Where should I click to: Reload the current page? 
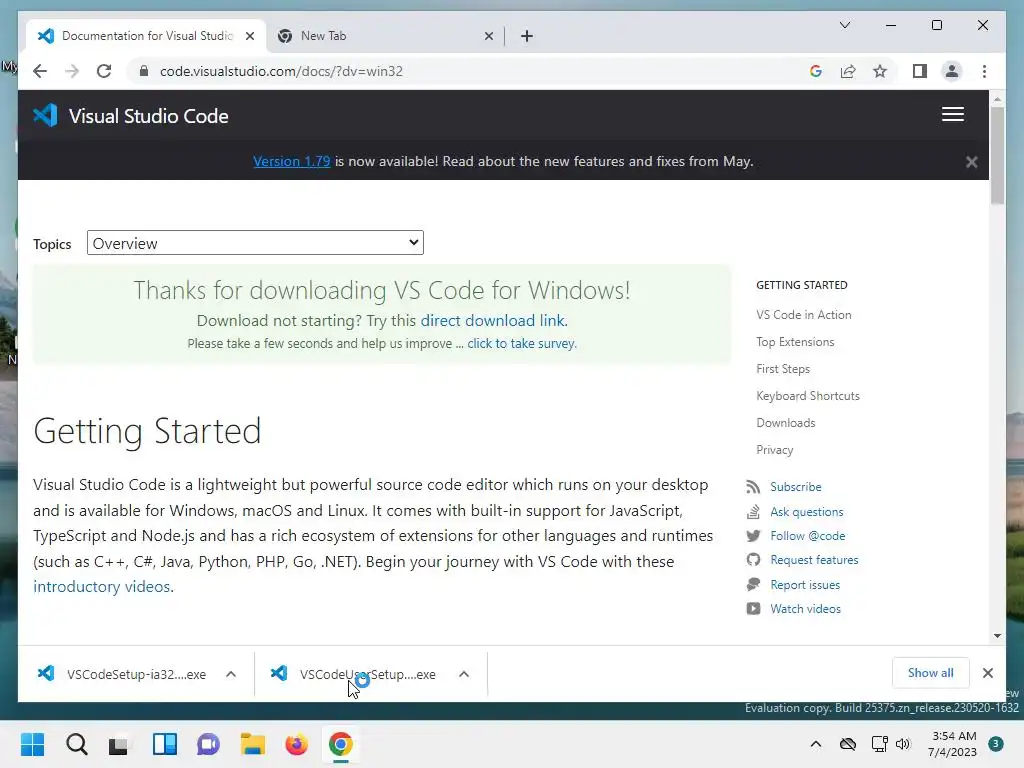click(104, 71)
